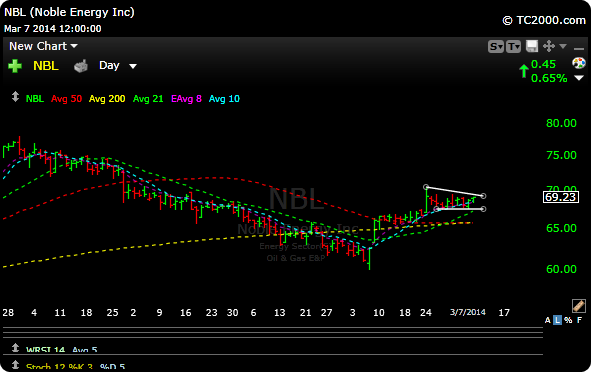
Task: Click the 69.23 current price label
Action: tap(560, 197)
